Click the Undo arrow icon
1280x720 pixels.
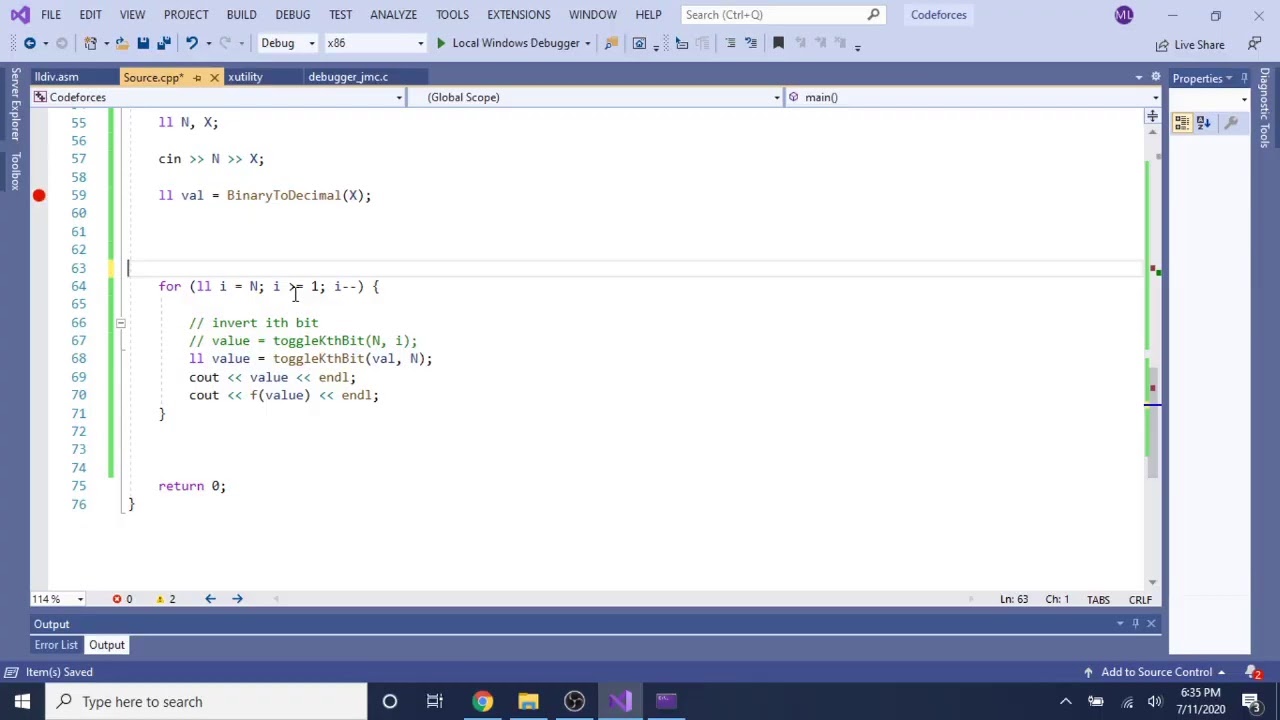pyautogui.click(x=191, y=43)
